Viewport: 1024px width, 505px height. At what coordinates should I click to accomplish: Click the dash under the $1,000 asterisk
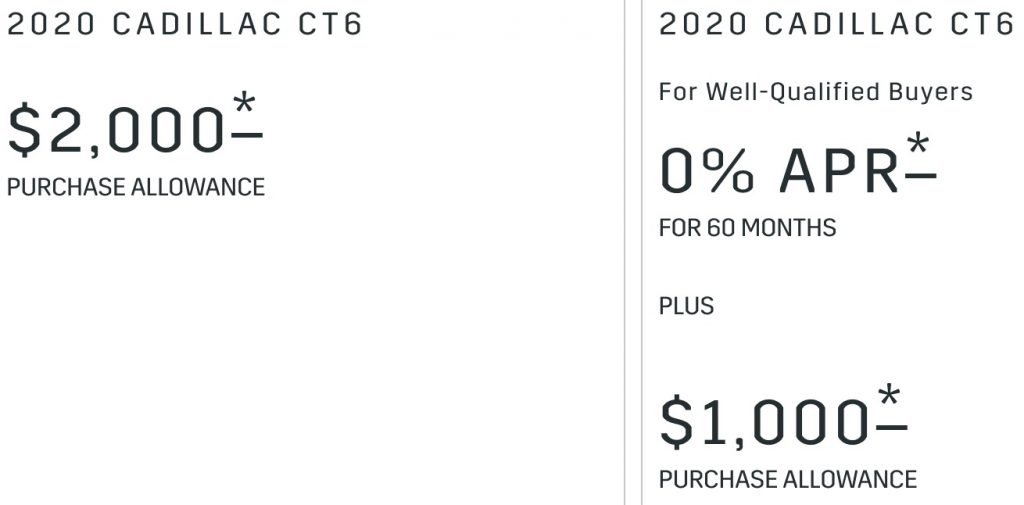click(x=891, y=428)
